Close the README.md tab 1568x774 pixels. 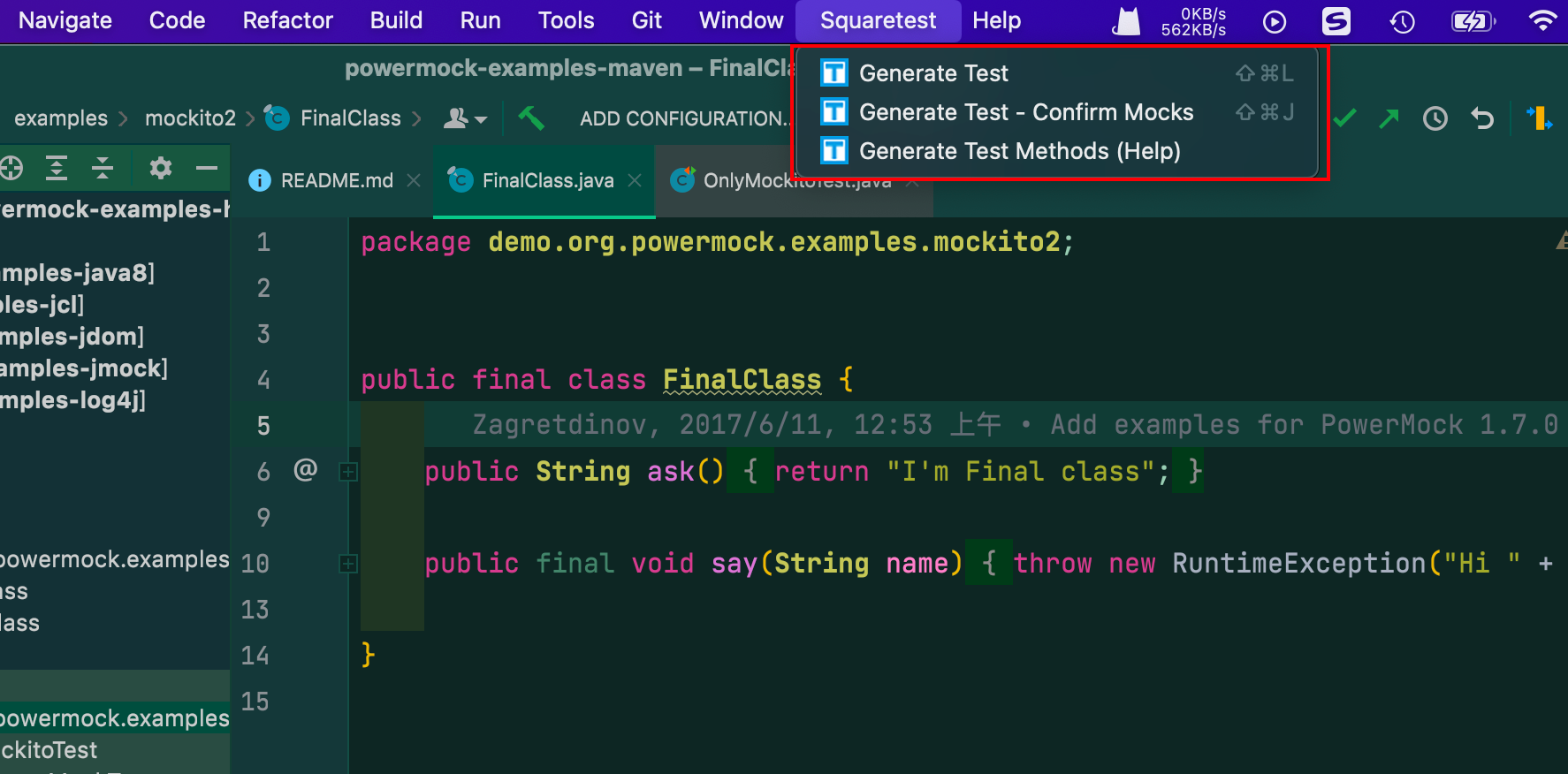click(413, 180)
